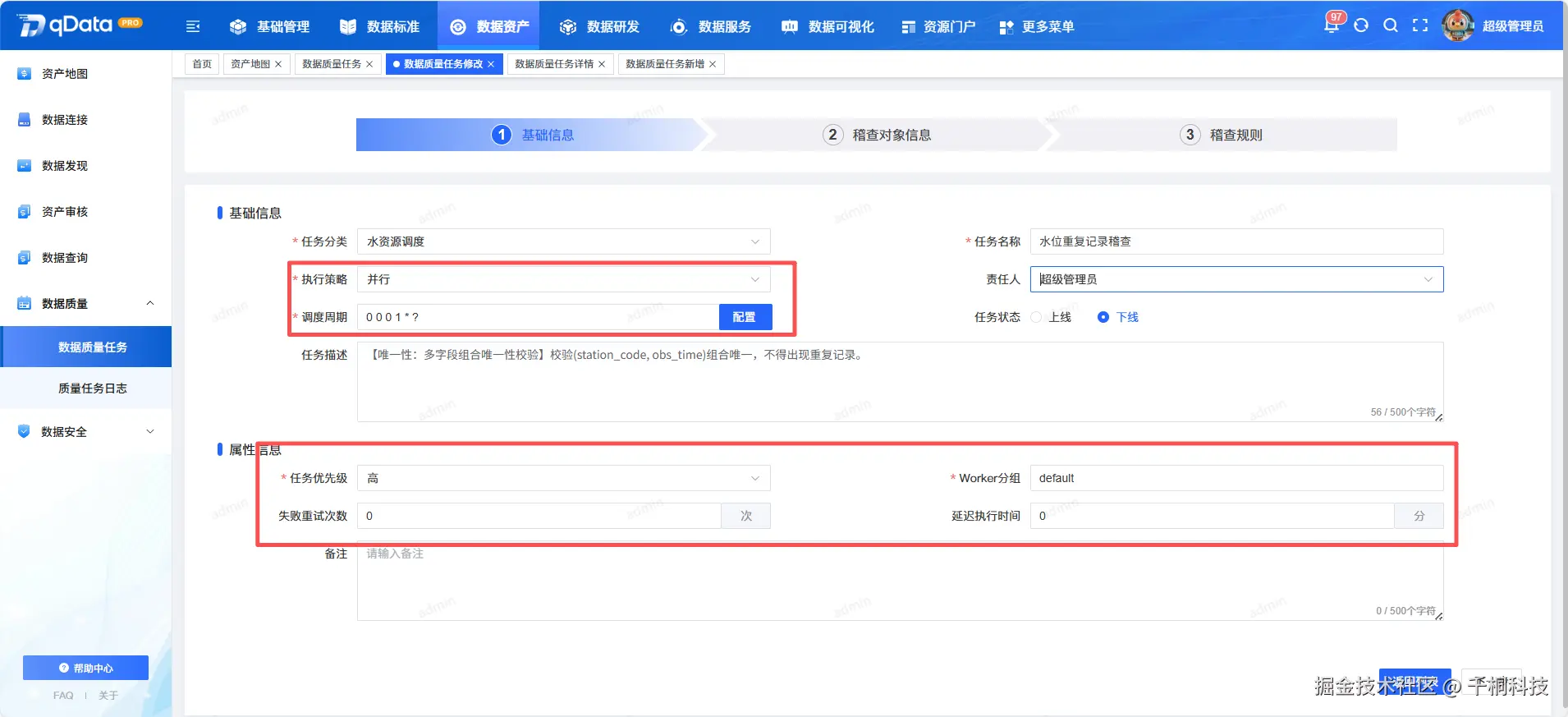Click the 资产地图 sidebar icon

(x=24, y=74)
